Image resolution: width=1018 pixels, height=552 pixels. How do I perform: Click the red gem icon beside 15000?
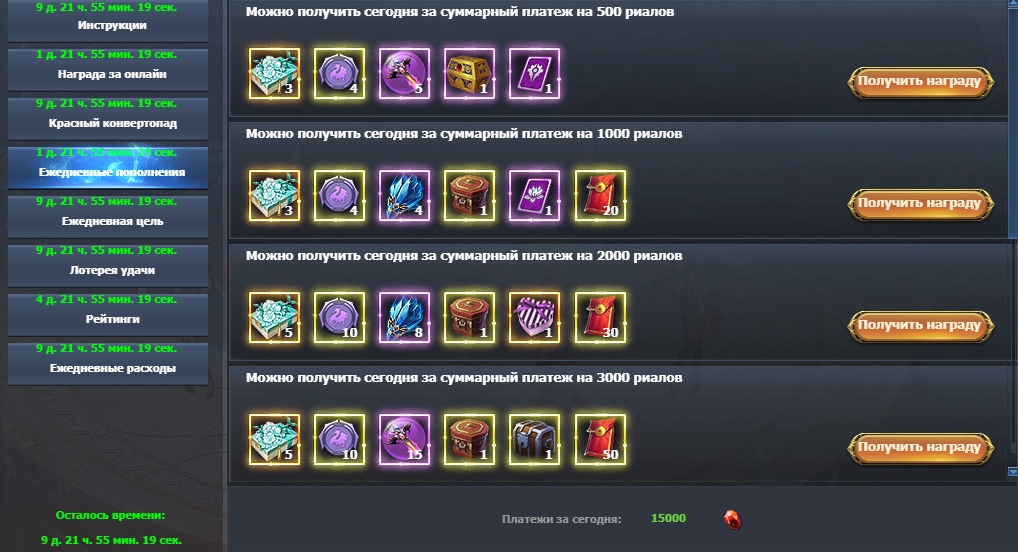pos(732,520)
